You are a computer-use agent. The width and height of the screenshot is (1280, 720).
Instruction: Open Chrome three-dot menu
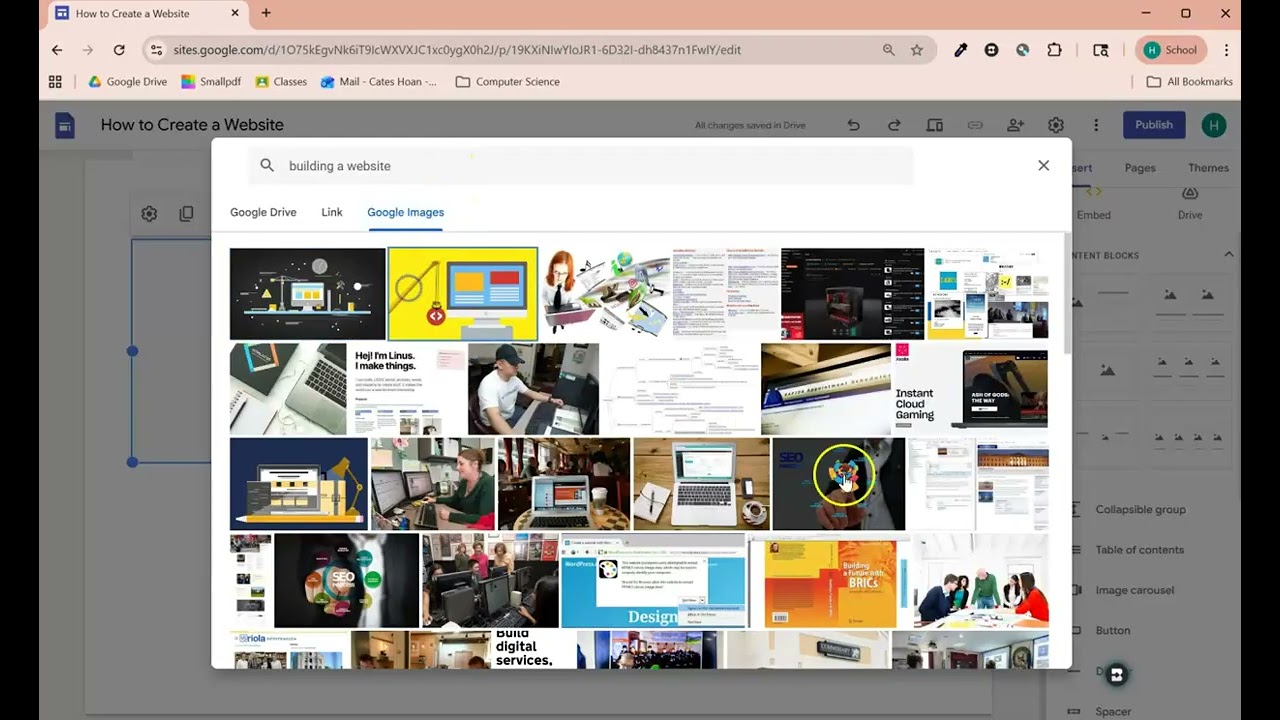(x=1226, y=50)
